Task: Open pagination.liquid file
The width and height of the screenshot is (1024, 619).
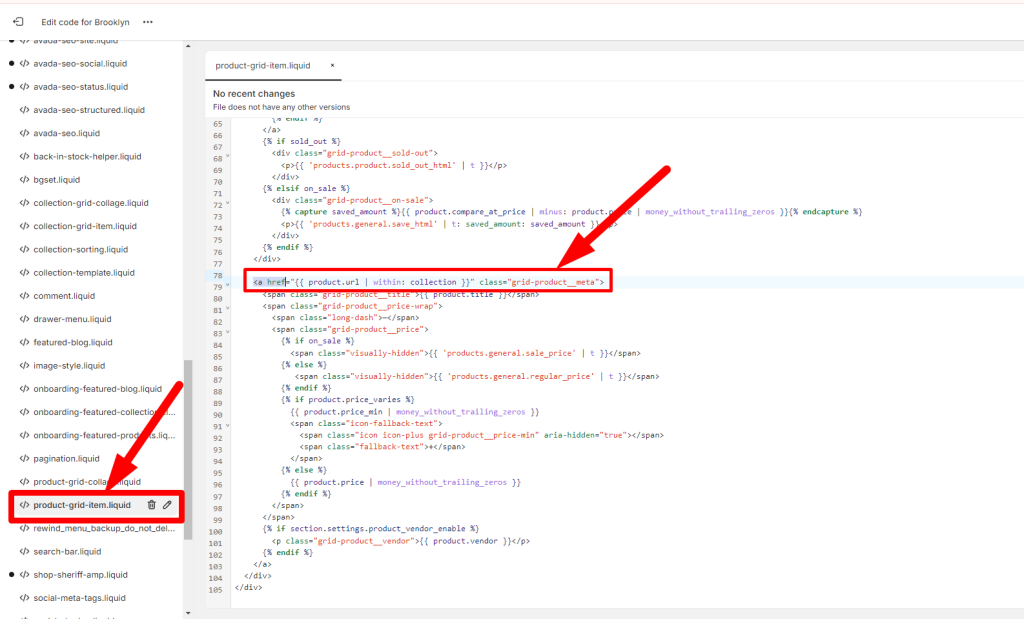Action: point(67,458)
